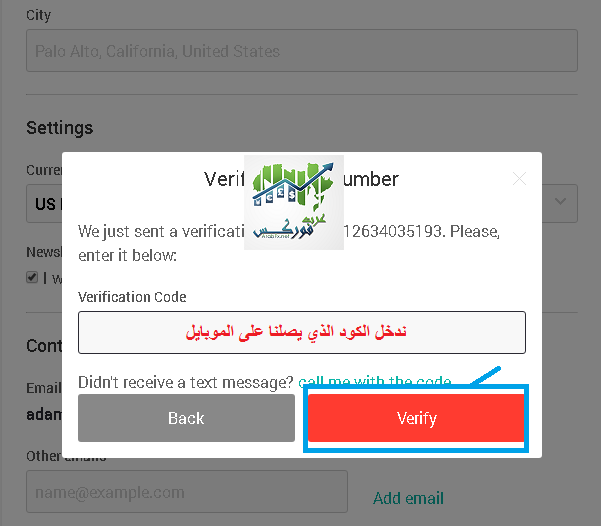Click the Verification Code label
Screen dimensions: 601x526
(x=132, y=297)
